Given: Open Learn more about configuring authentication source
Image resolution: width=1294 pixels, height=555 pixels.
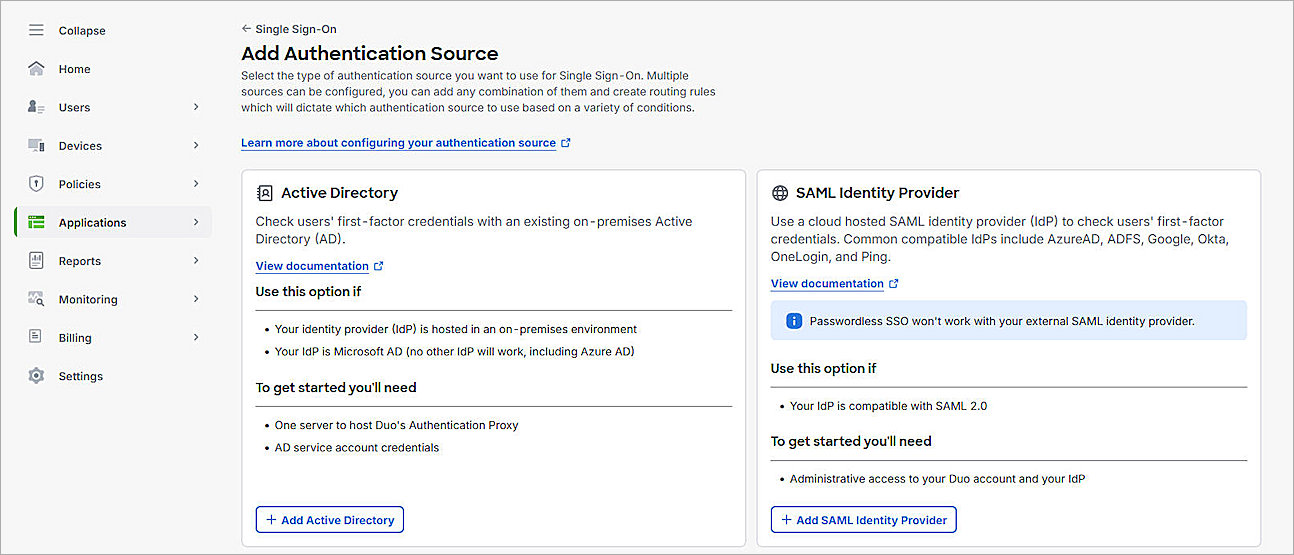Looking at the screenshot, I should pos(398,143).
